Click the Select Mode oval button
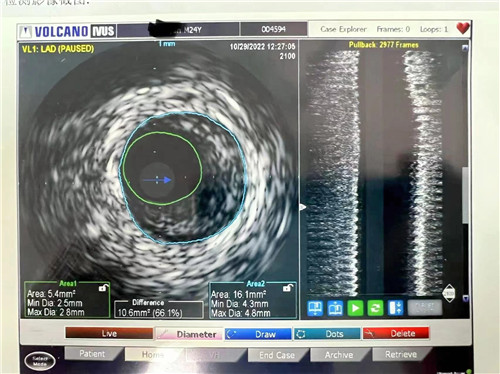 tap(40, 361)
